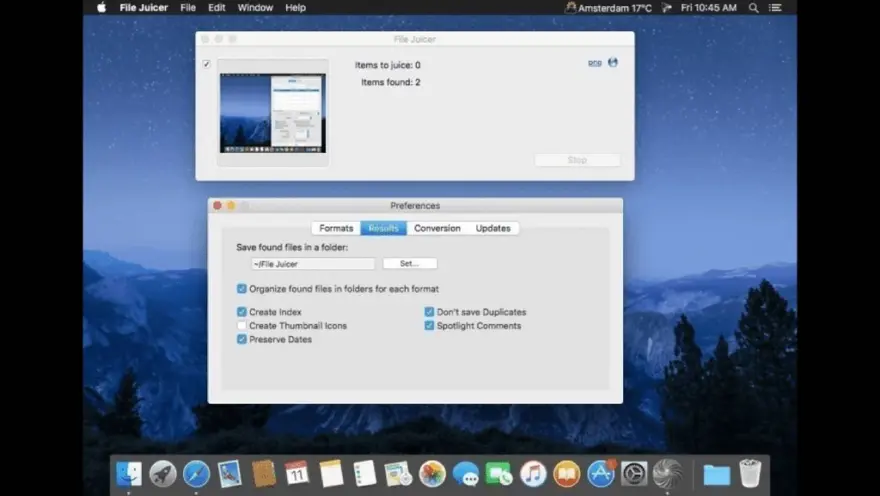Close the Preferences window
Viewport: 880px width, 496px height.
pos(217,205)
